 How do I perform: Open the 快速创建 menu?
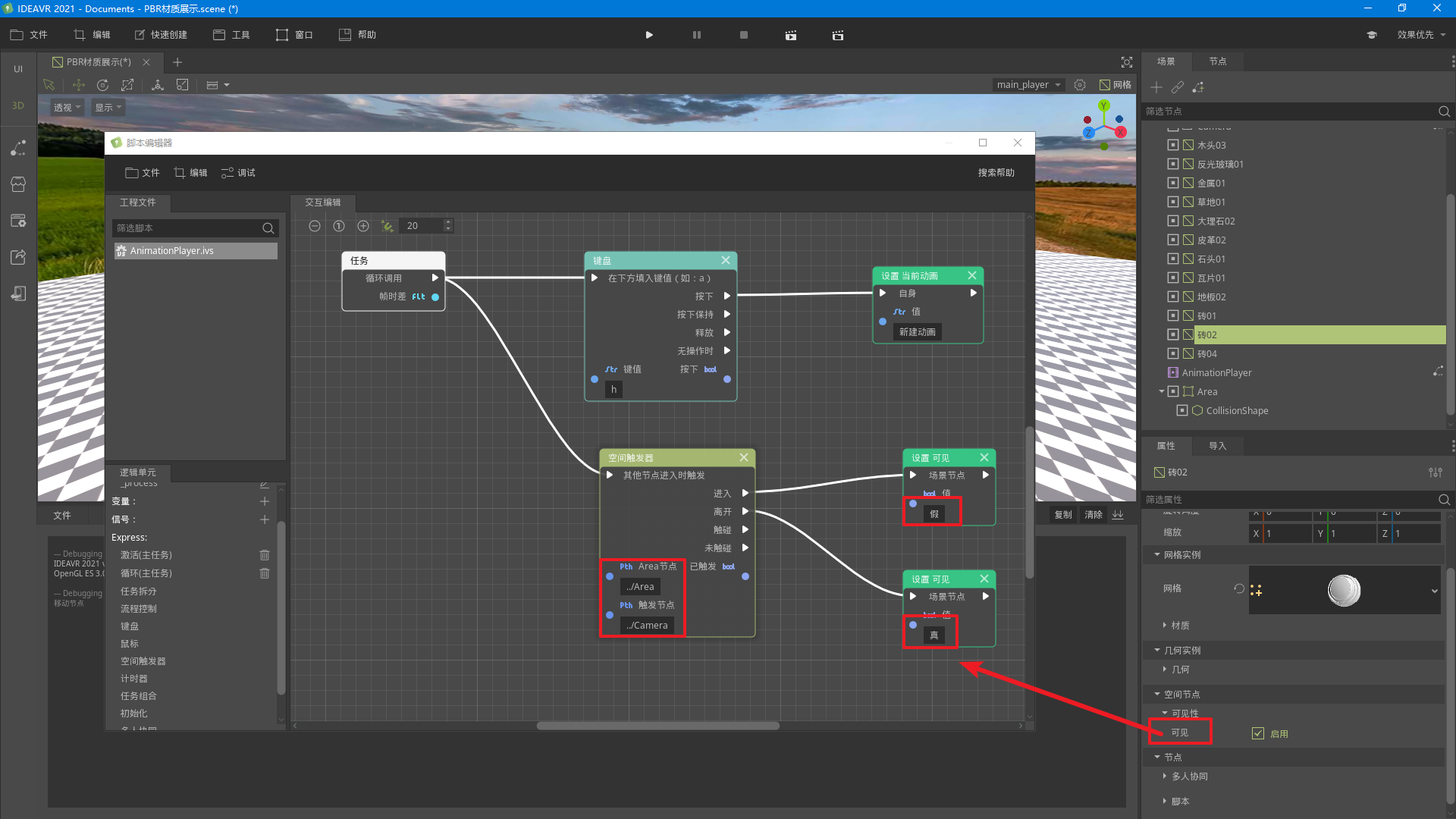pyautogui.click(x=161, y=35)
